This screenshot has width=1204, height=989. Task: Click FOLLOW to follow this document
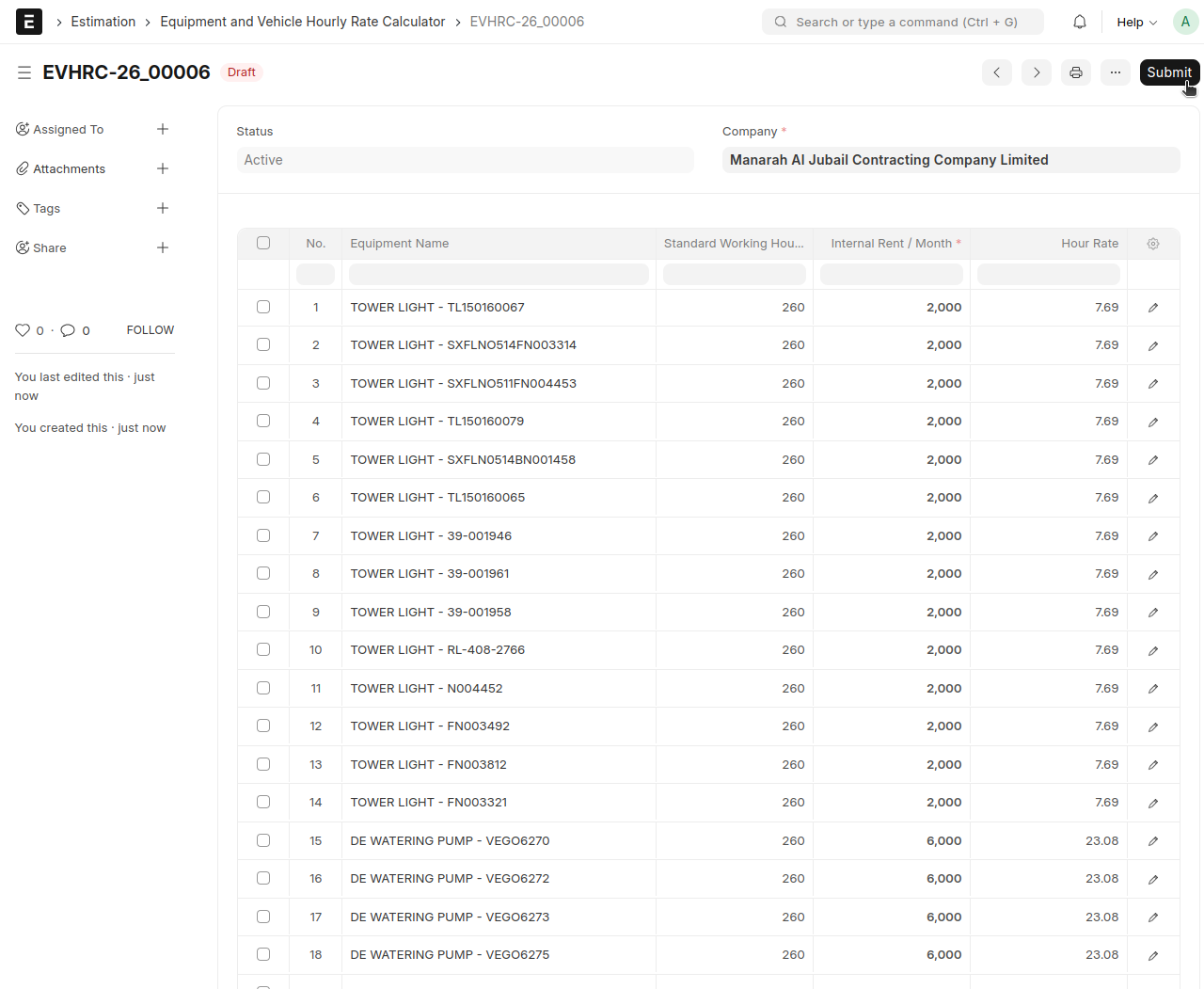point(150,330)
